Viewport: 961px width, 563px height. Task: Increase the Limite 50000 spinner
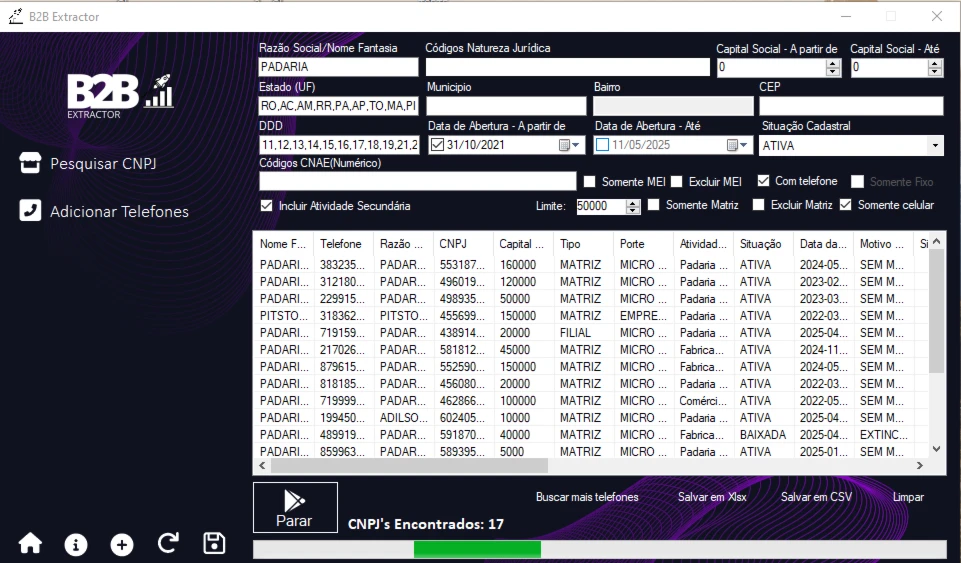[633, 203]
